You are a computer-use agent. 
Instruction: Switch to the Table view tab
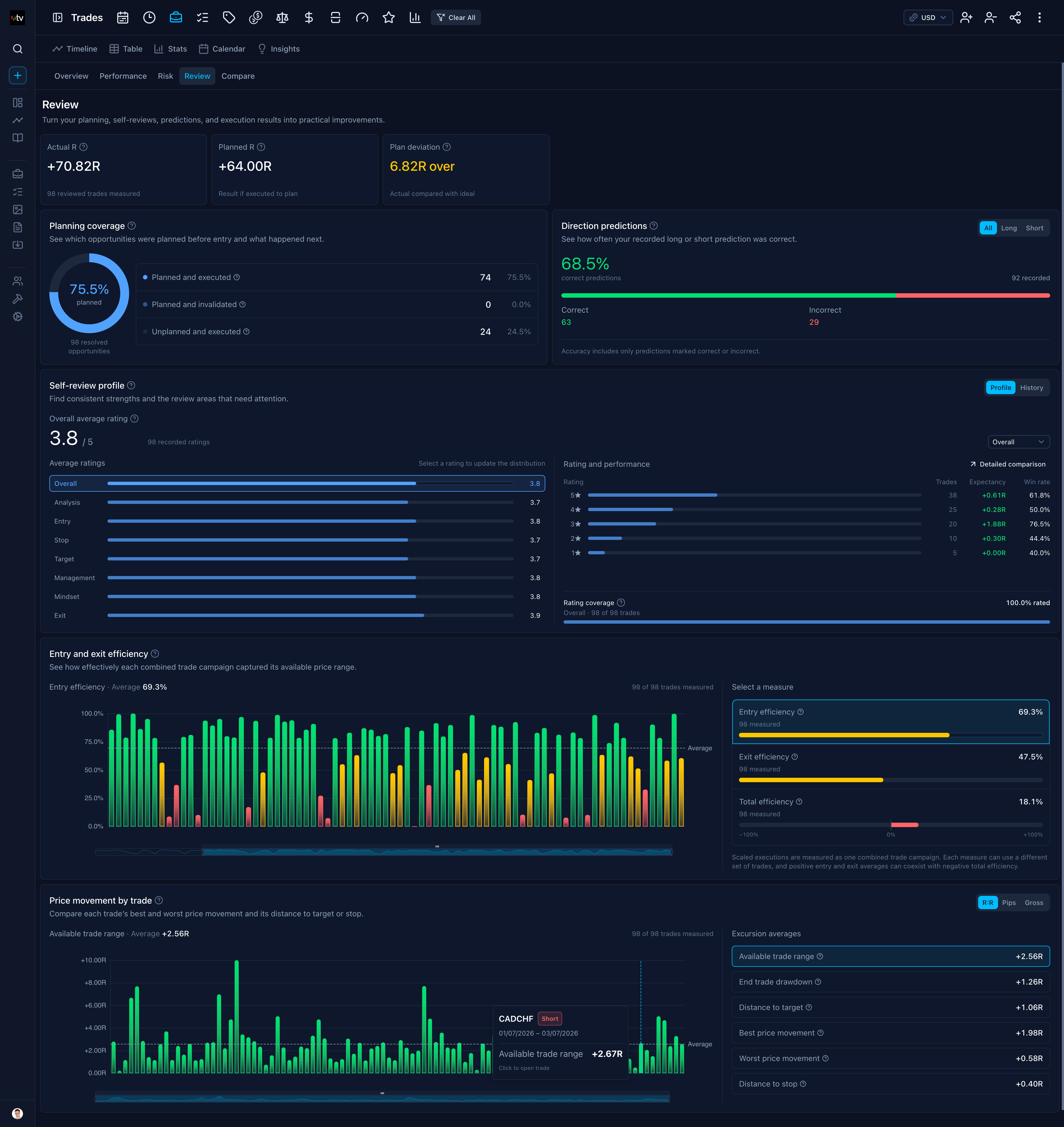click(126, 49)
